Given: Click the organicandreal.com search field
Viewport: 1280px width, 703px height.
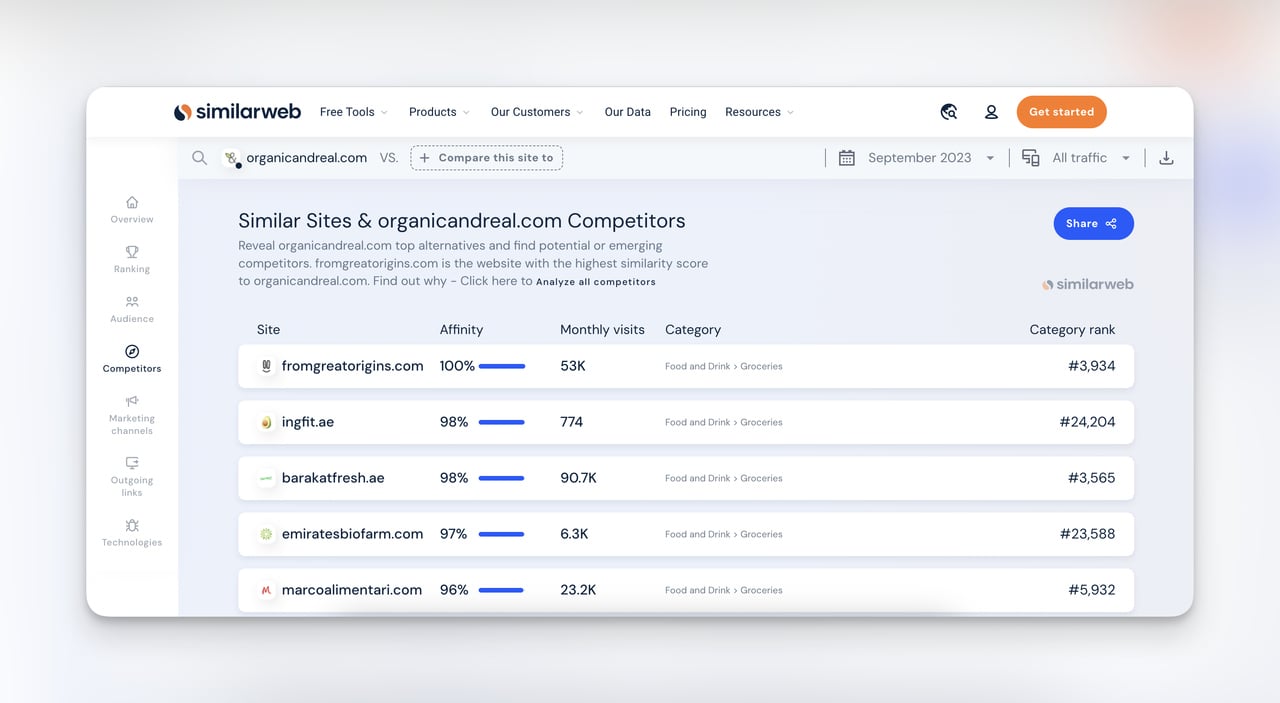Looking at the screenshot, I should 307,158.
